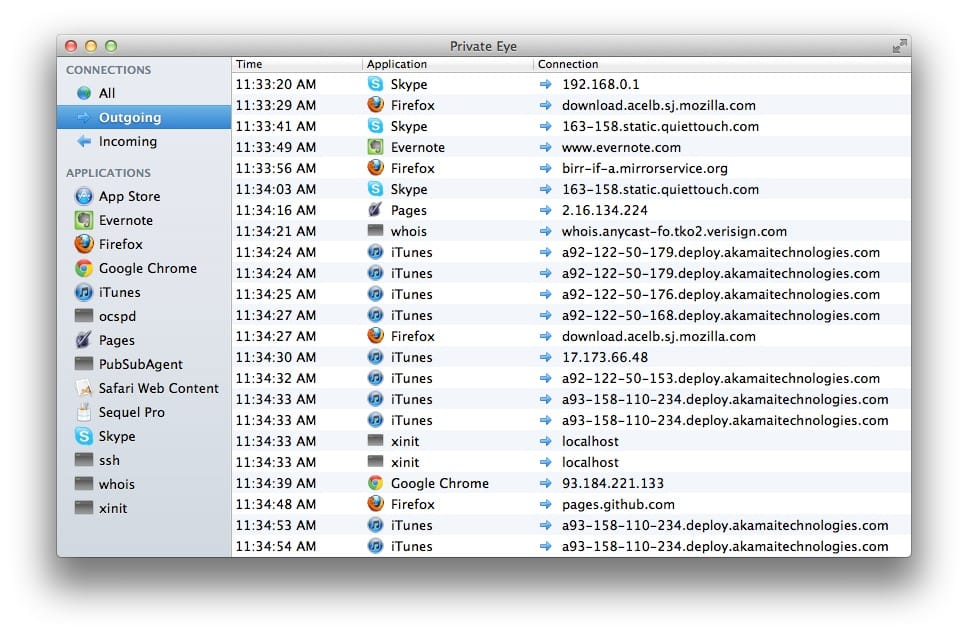Click the ocspd process icon in sidebar
This screenshot has width=968, height=636.
pos(83,316)
